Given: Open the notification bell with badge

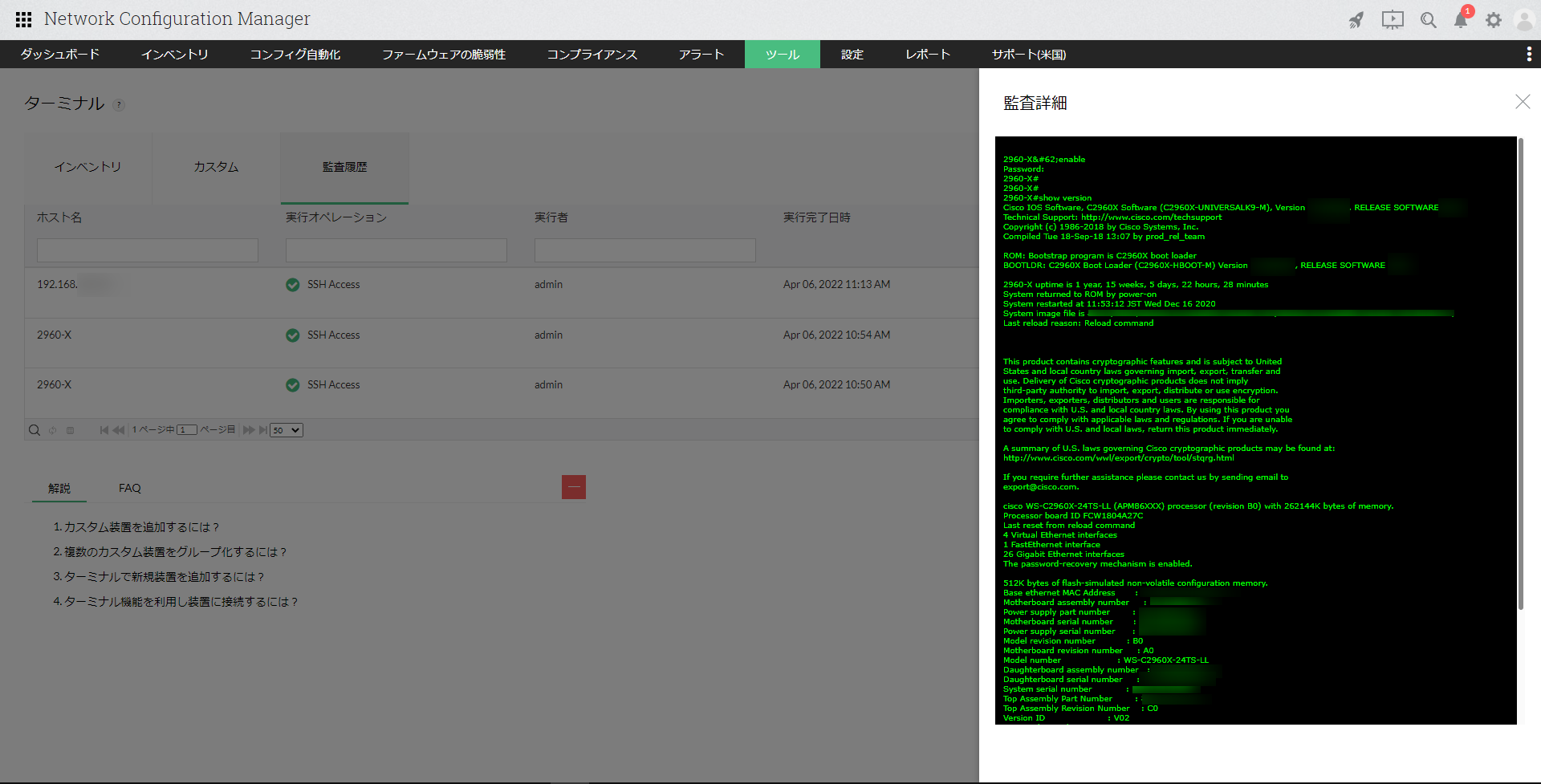Looking at the screenshot, I should (1461, 20).
